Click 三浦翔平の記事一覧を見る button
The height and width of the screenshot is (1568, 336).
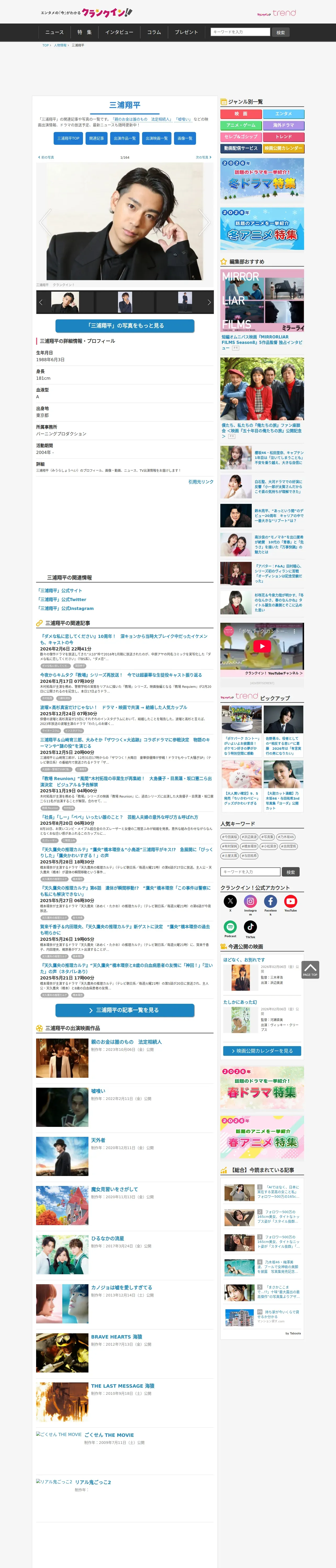(125, 1010)
